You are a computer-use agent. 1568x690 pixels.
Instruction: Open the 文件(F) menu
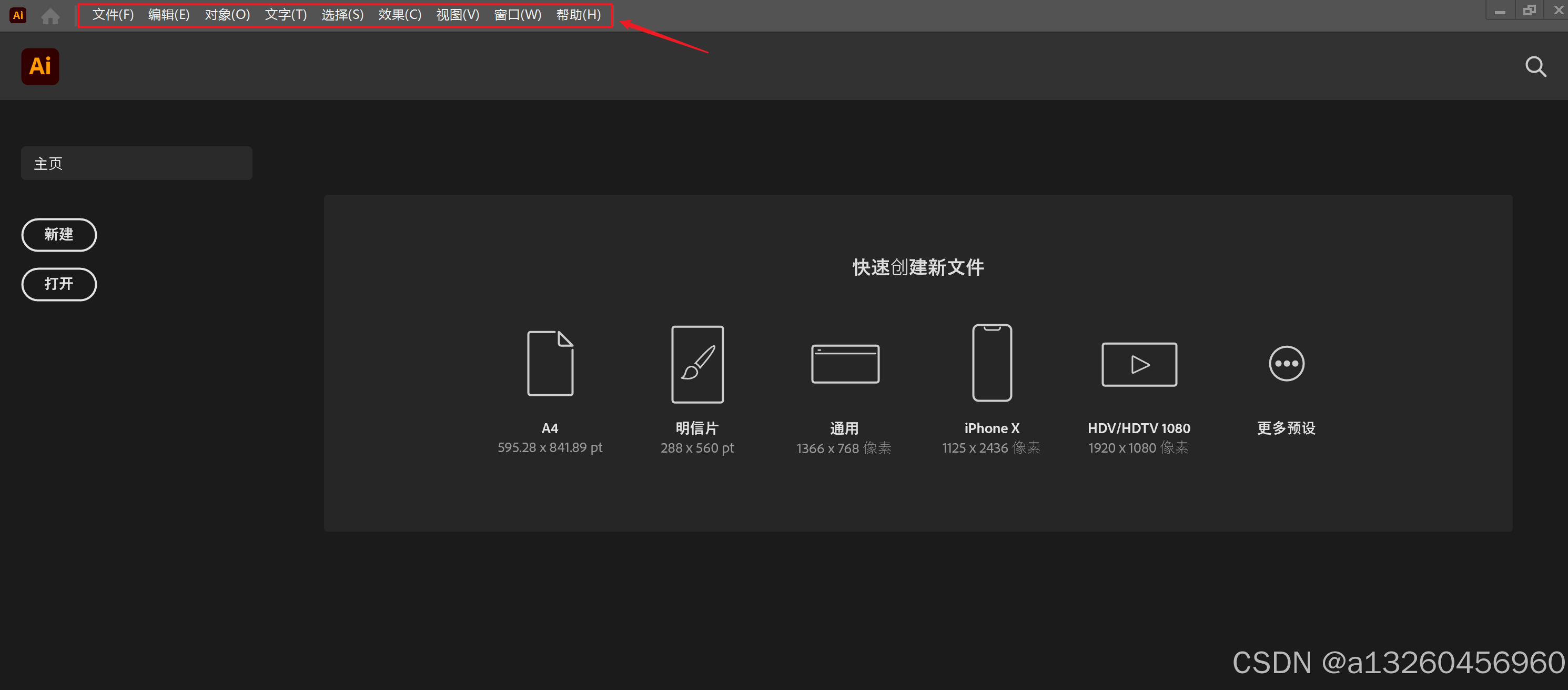click(x=113, y=15)
